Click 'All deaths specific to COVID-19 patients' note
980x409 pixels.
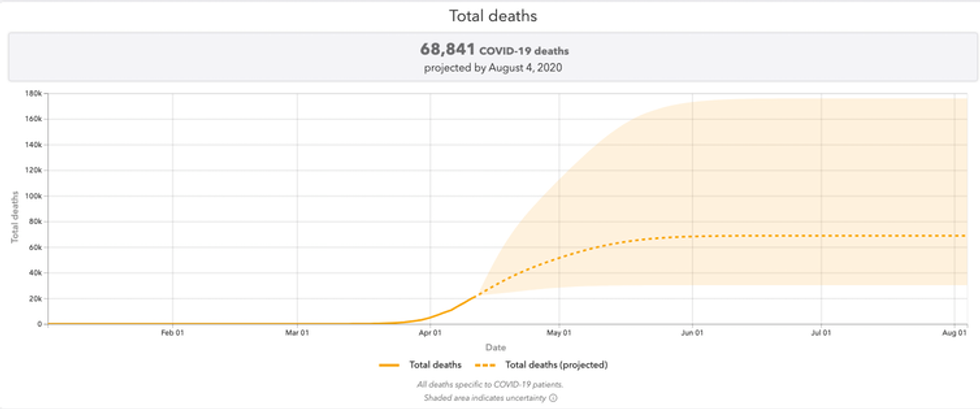490,384
